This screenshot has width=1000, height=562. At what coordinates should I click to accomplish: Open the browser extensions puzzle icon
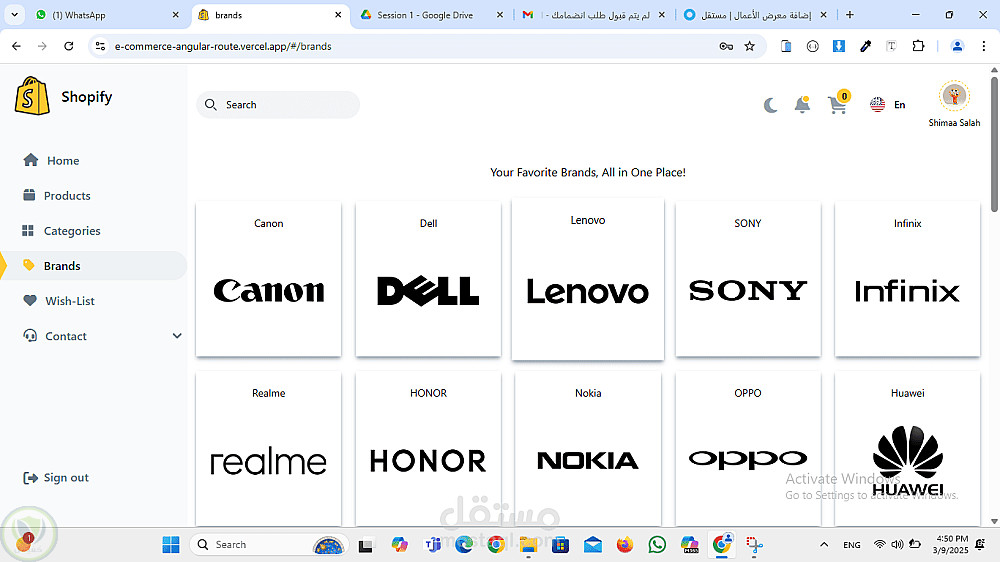tap(918, 46)
